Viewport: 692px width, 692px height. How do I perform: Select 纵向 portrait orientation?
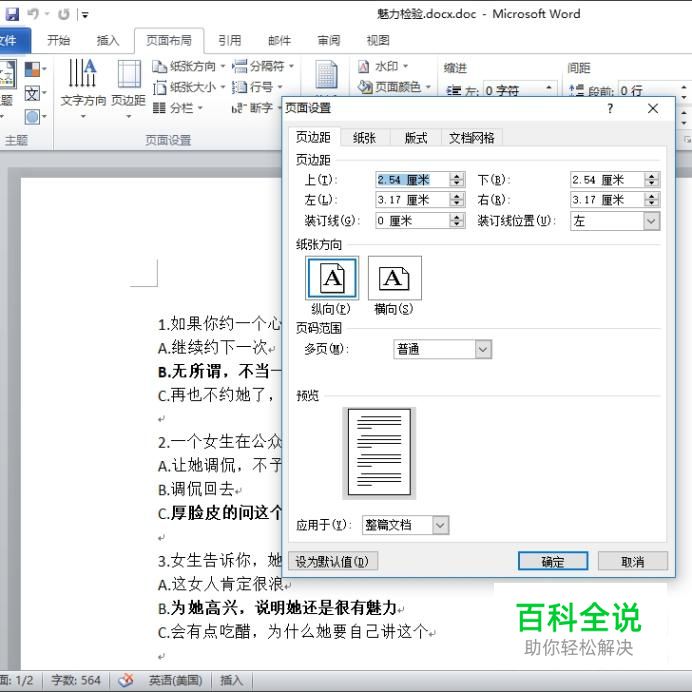pos(332,278)
